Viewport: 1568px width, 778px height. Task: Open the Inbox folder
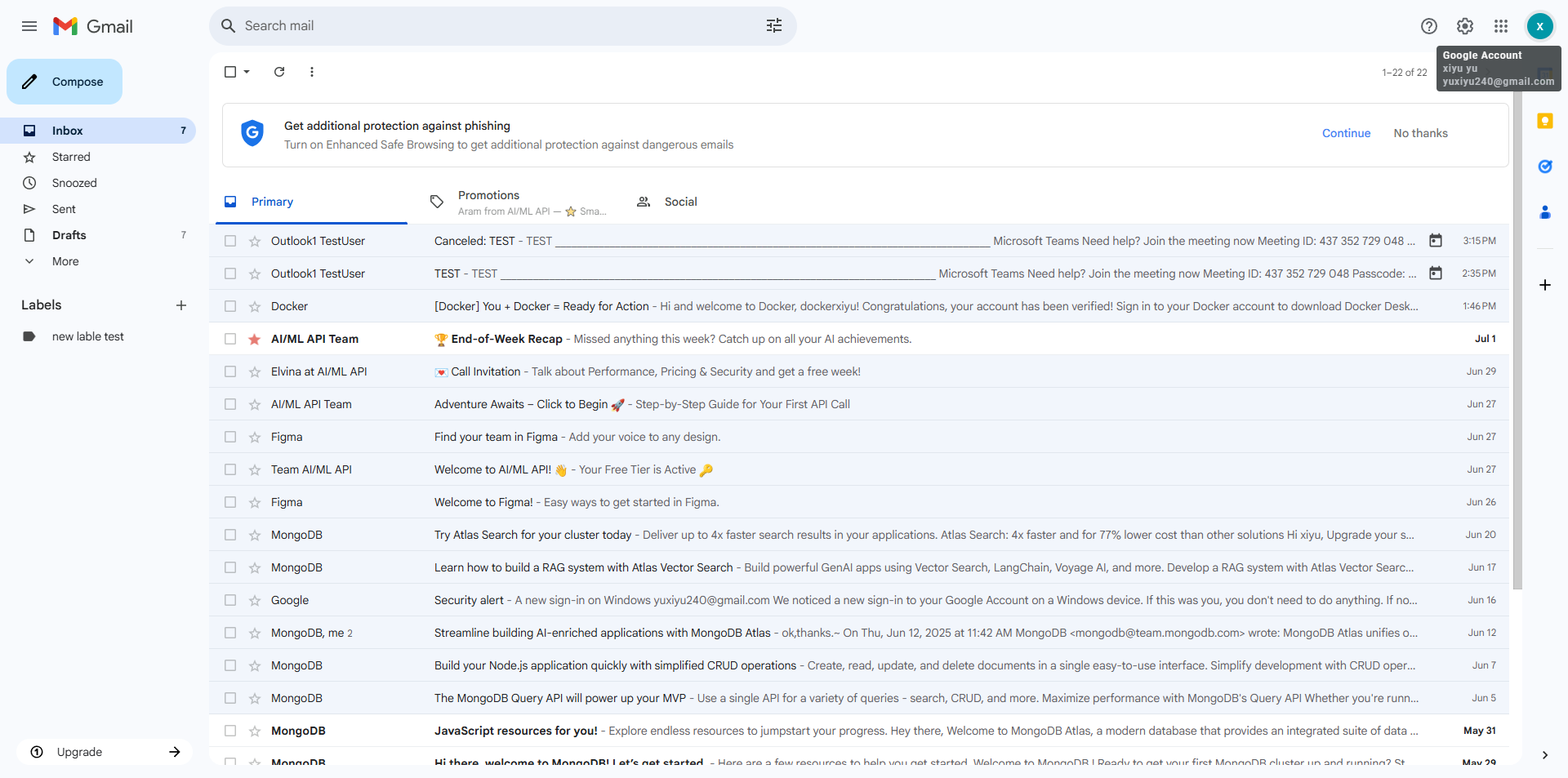point(98,131)
